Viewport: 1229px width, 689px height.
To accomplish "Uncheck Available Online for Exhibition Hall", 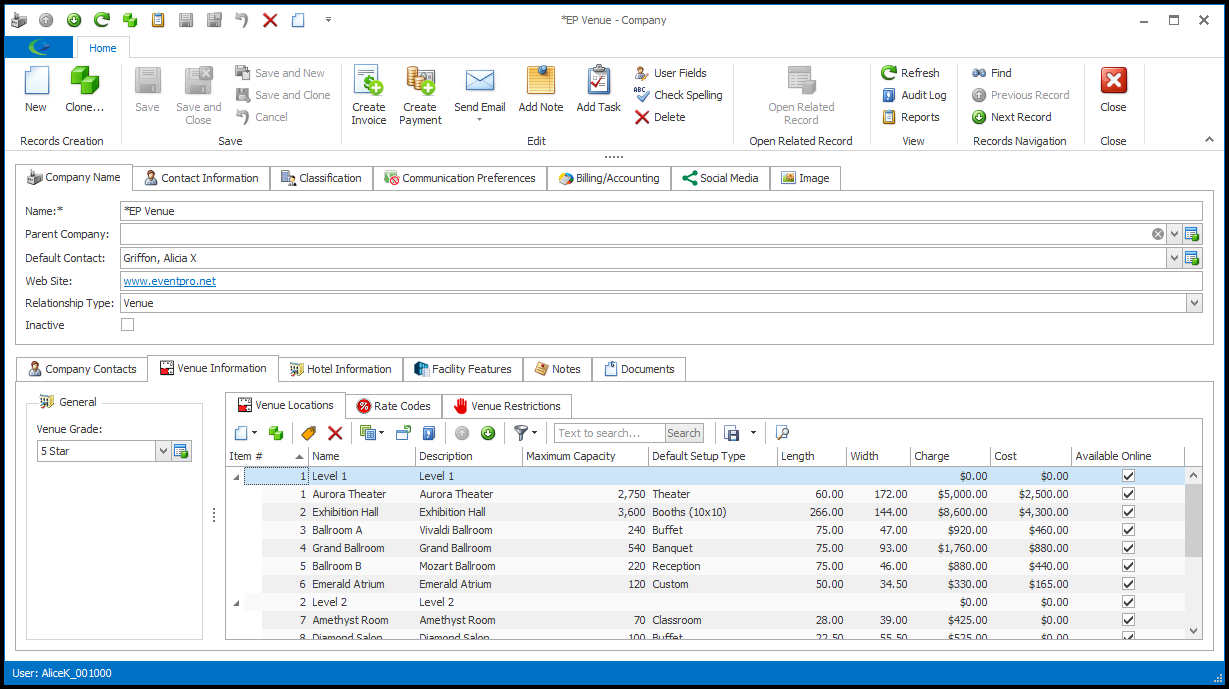I will [1128, 512].
